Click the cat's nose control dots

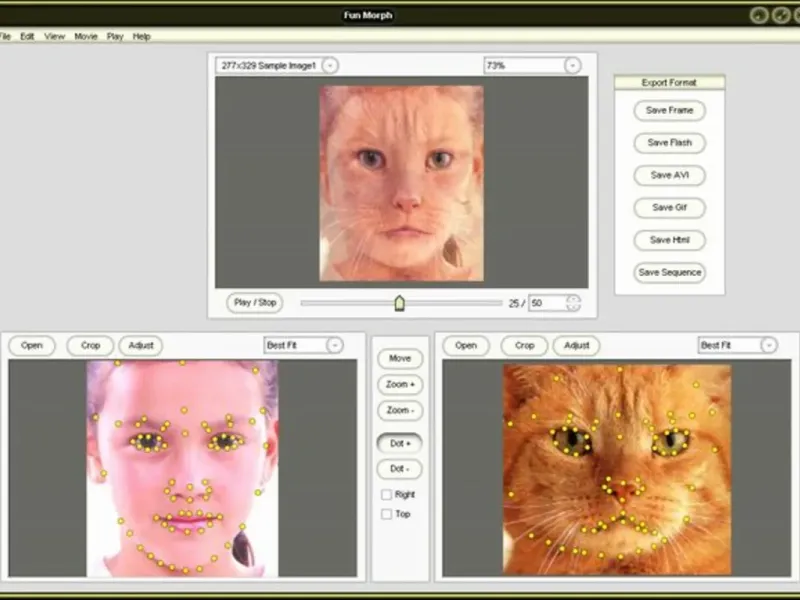tap(622, 488)
